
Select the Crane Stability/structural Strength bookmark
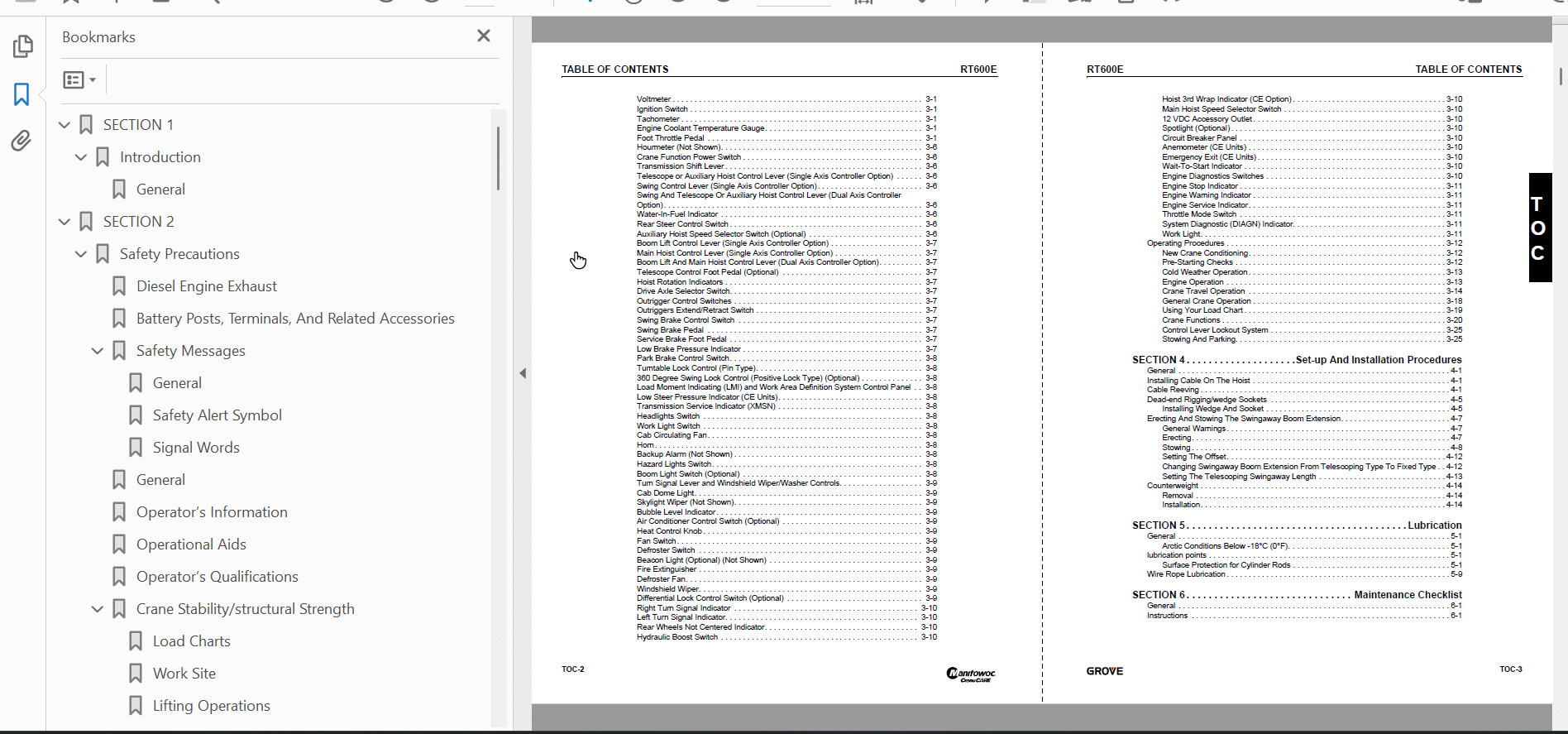pyautogui.click(x=246, y=609)
